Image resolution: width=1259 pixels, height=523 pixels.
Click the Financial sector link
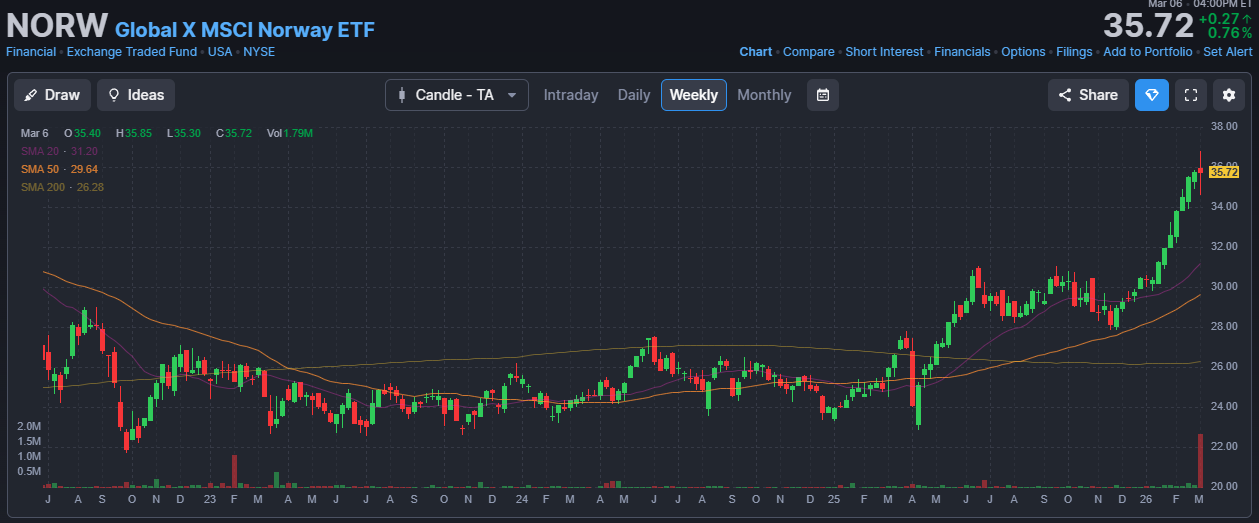pyautogui.click(x=31, y=52)
